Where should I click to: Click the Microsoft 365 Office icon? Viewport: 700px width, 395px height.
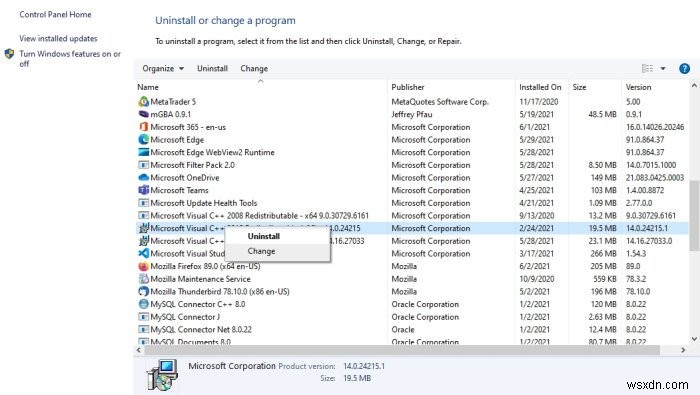click(x=143, y=127)
